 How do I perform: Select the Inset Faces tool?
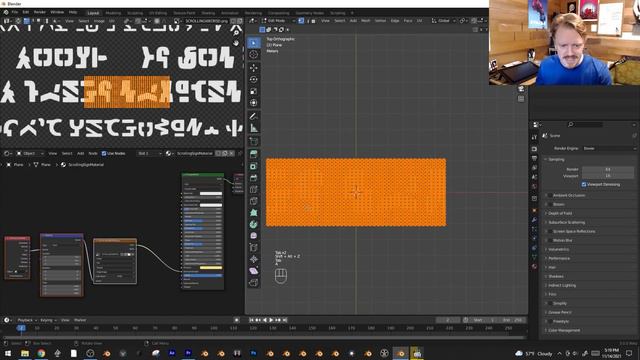(x=253, y=166)
